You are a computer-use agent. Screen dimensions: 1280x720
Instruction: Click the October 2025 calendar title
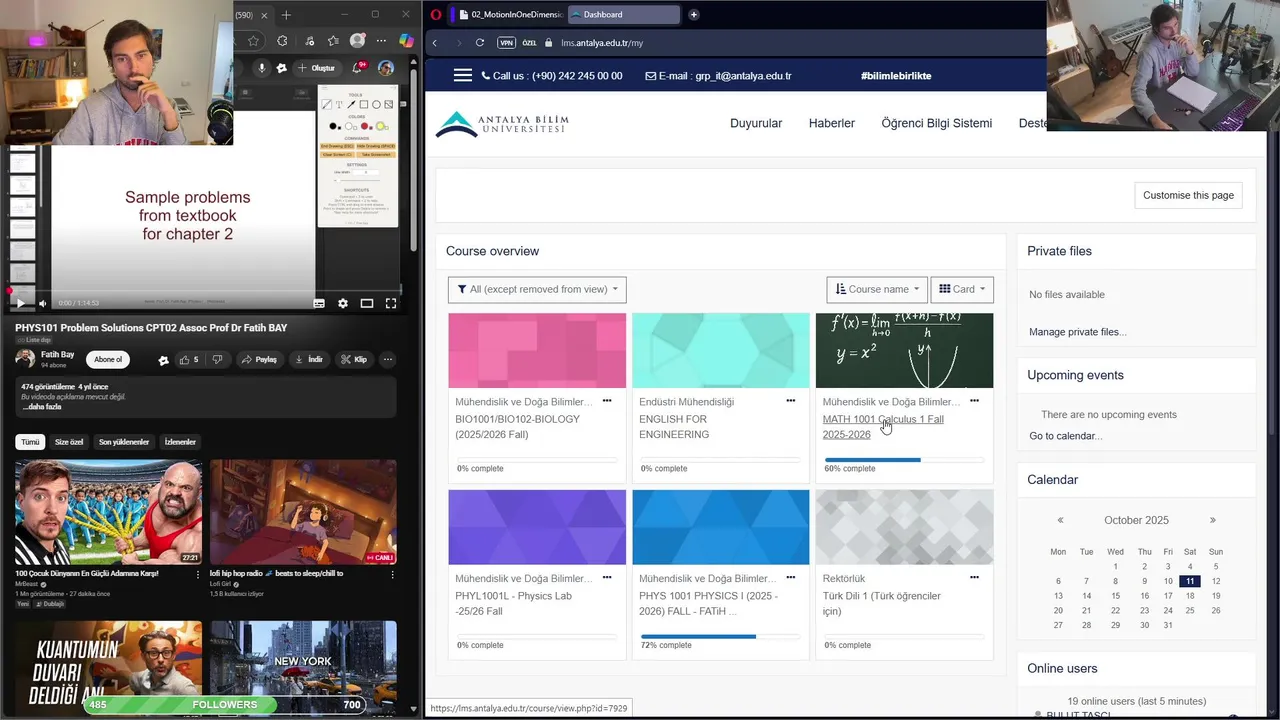tap(1136, 520)
